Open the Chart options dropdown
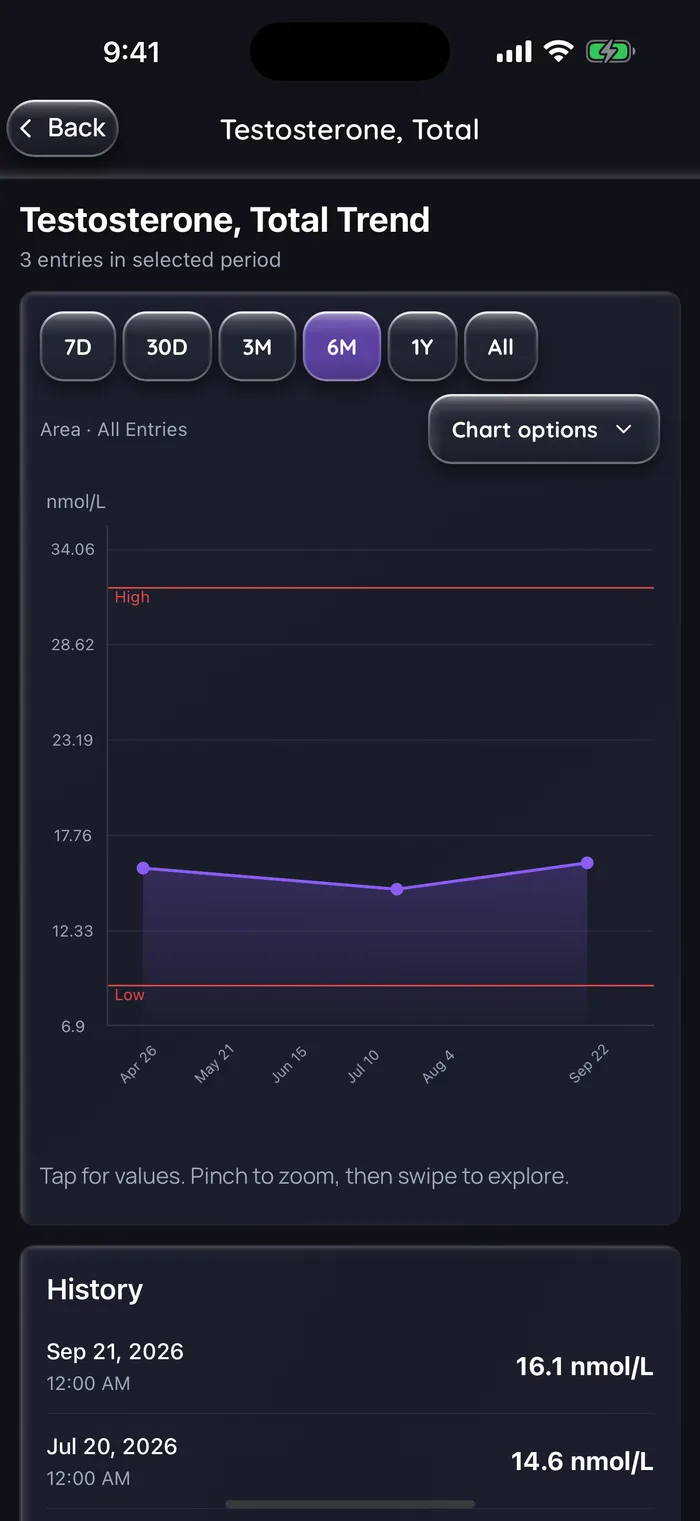Viewport: 700px width, 1521px height. click(x=544, y=430)
